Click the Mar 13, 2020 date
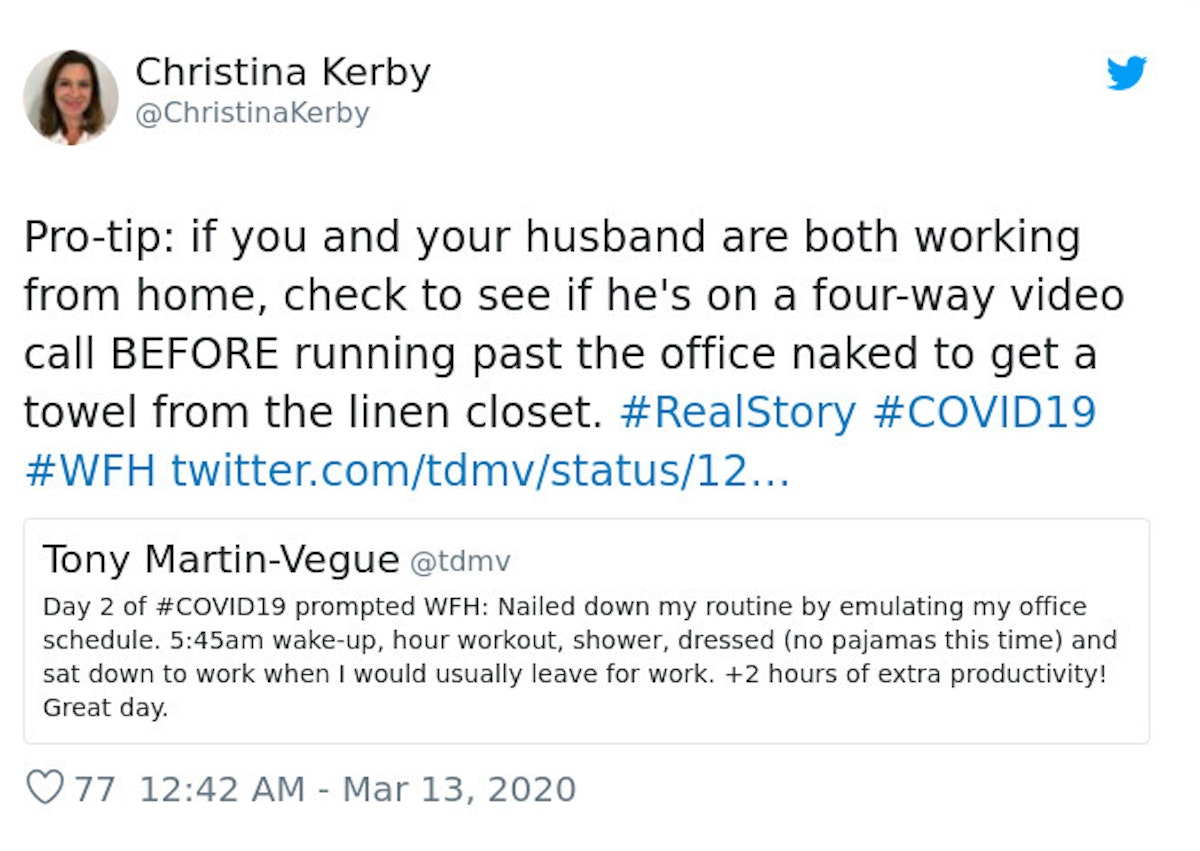 click(x=459, y=789)
